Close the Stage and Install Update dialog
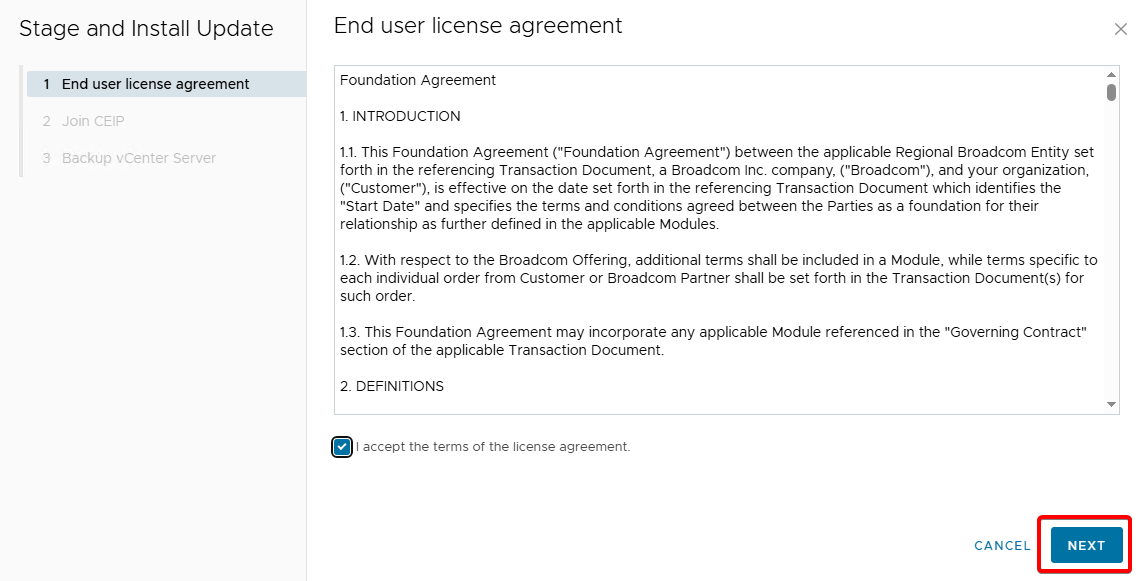The image size is (1146, 581). coord(1120,30)
